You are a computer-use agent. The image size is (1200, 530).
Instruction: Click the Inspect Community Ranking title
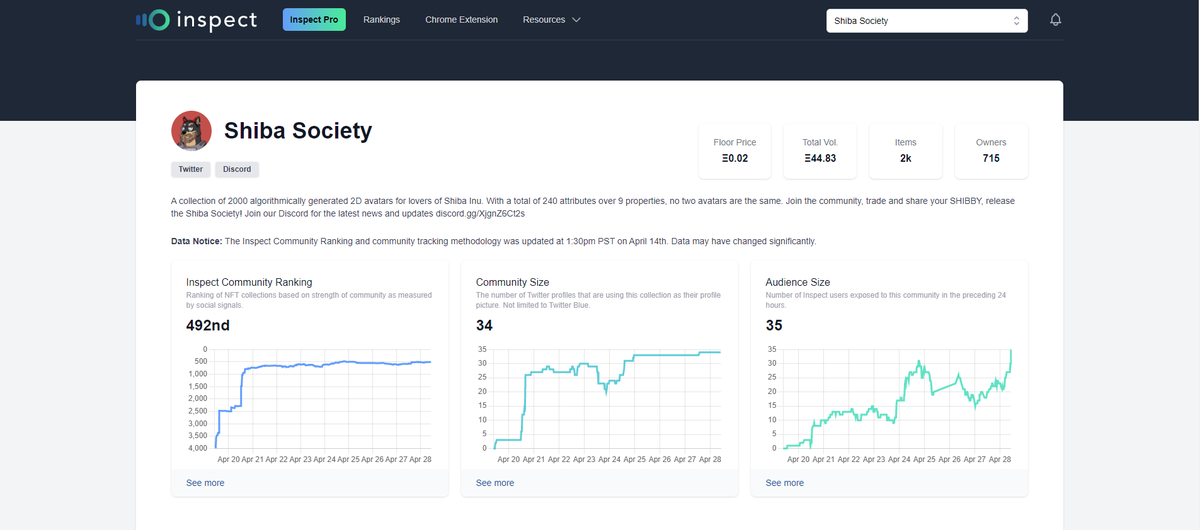(x=249, y=282)
